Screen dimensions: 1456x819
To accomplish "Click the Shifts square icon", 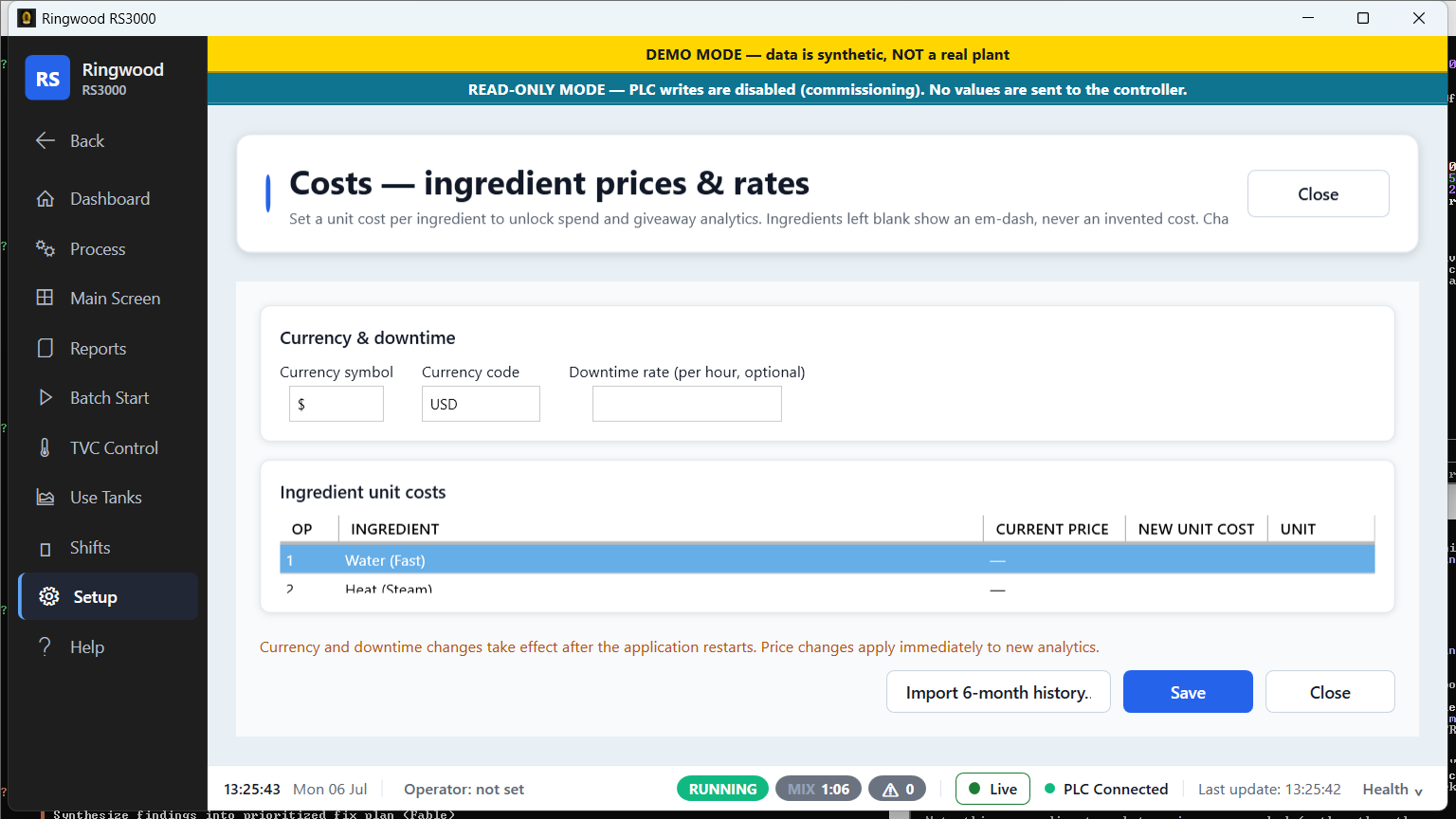I will (45, 549).
